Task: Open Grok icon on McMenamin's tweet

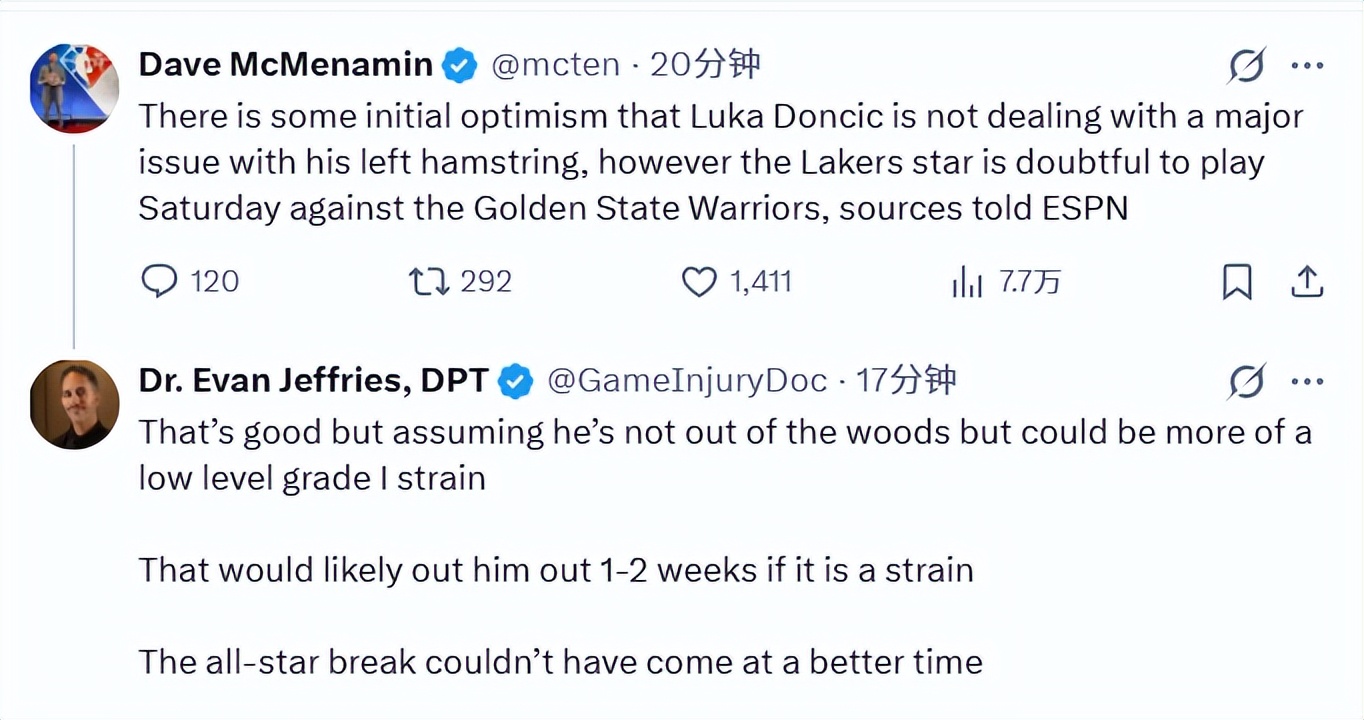Action: tap(1247, 66)
